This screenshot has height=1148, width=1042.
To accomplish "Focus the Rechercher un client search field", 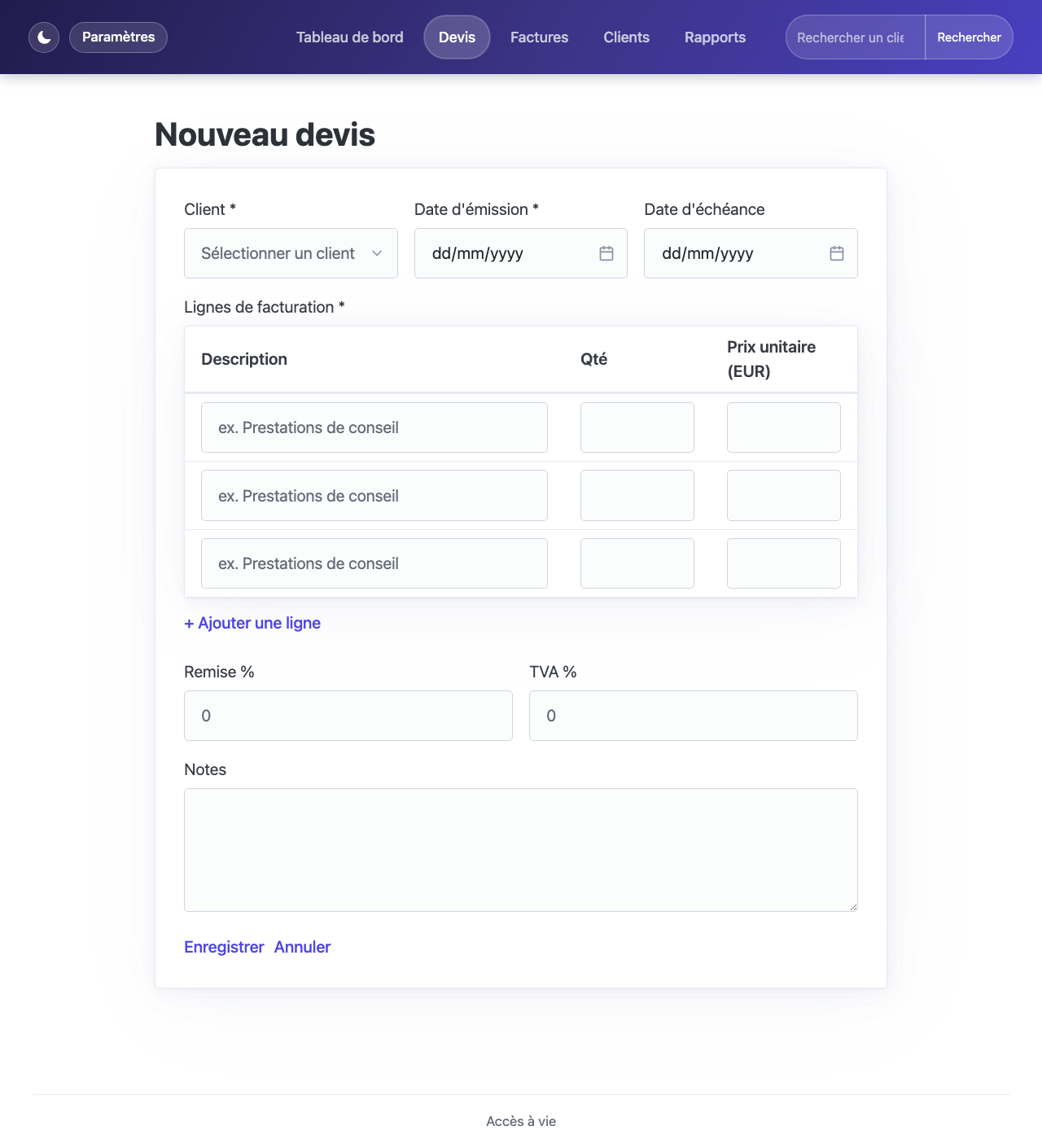I will tap(855, 37).
